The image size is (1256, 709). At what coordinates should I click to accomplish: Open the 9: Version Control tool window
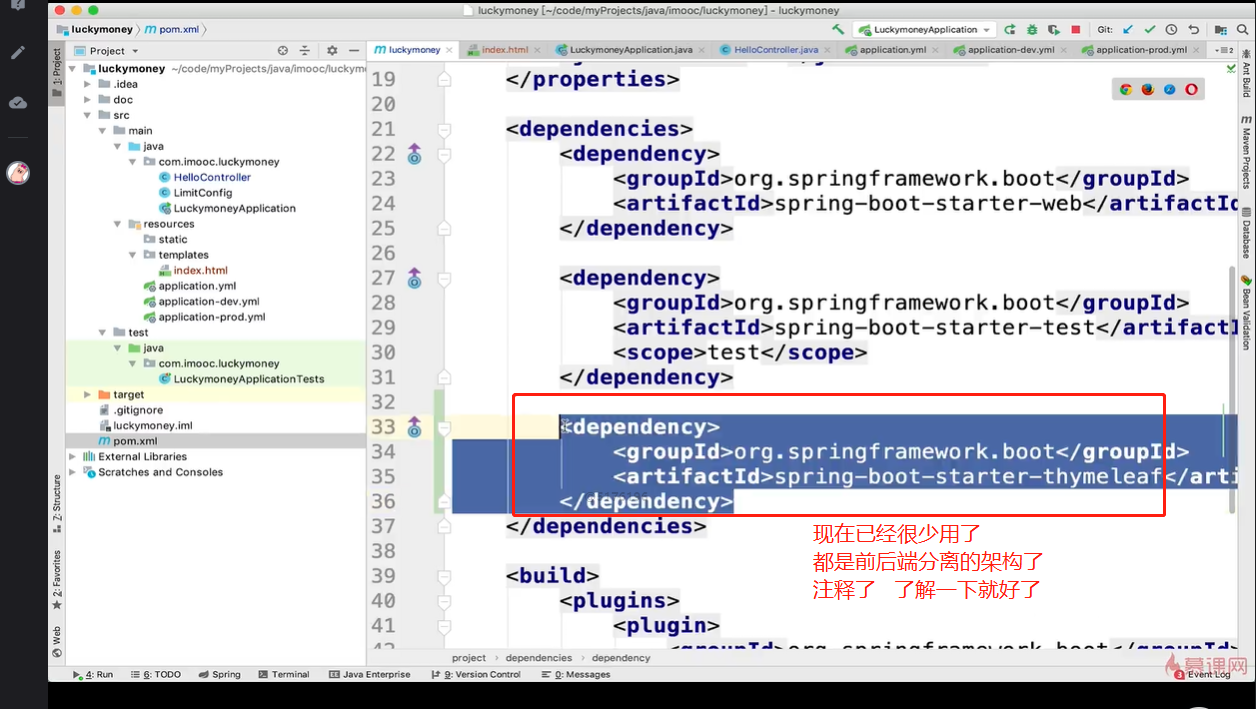(x=475, y=675)
